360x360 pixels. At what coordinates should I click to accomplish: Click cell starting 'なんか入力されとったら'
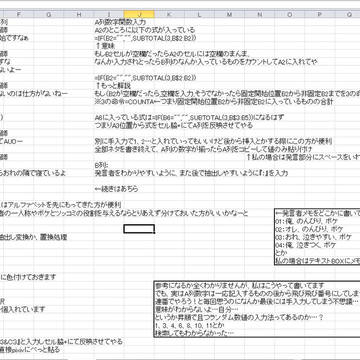(205, 62)
